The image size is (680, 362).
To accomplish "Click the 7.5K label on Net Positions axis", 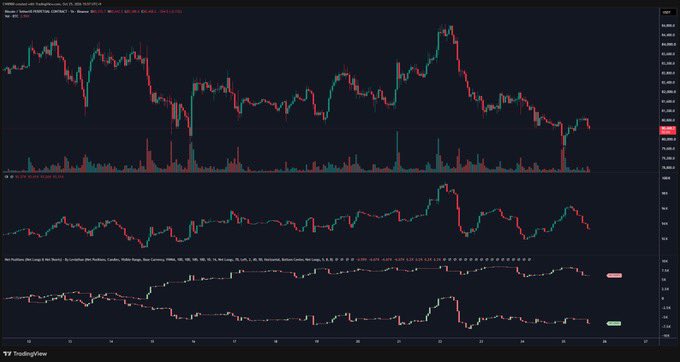I will coord(664,271).
